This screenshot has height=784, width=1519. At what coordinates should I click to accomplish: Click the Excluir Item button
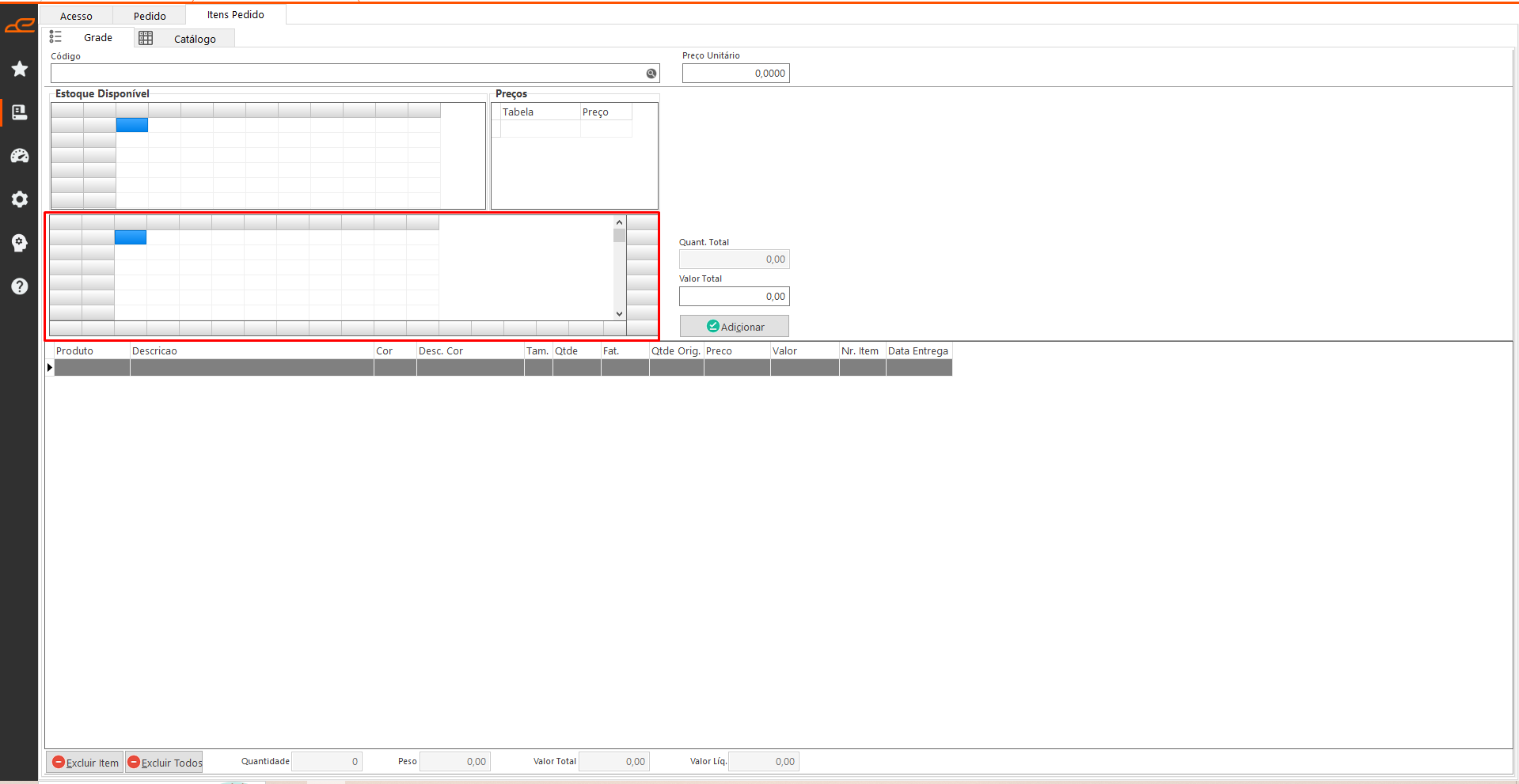pos(85,763)
